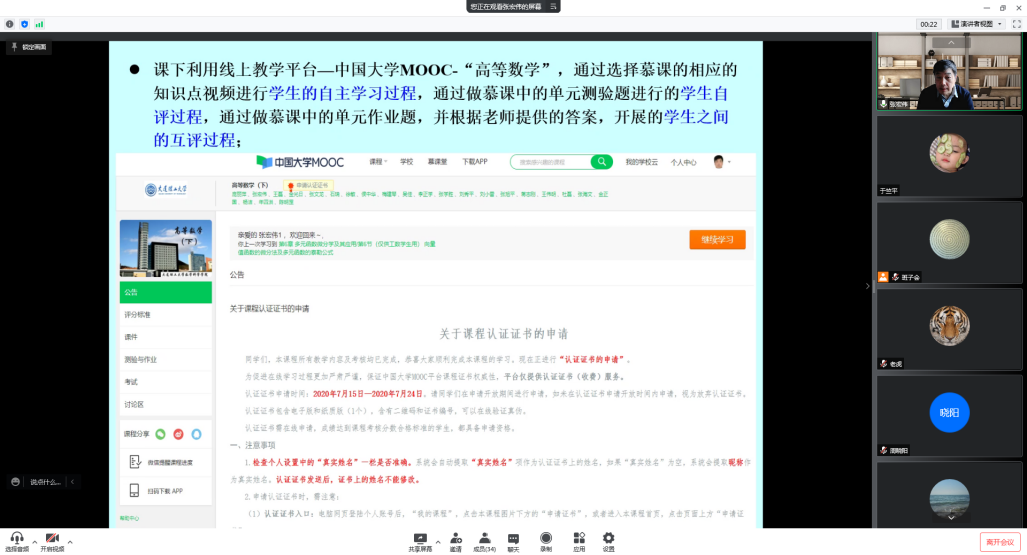
Task: Turn on the video camera
Action: pos(52,542)
